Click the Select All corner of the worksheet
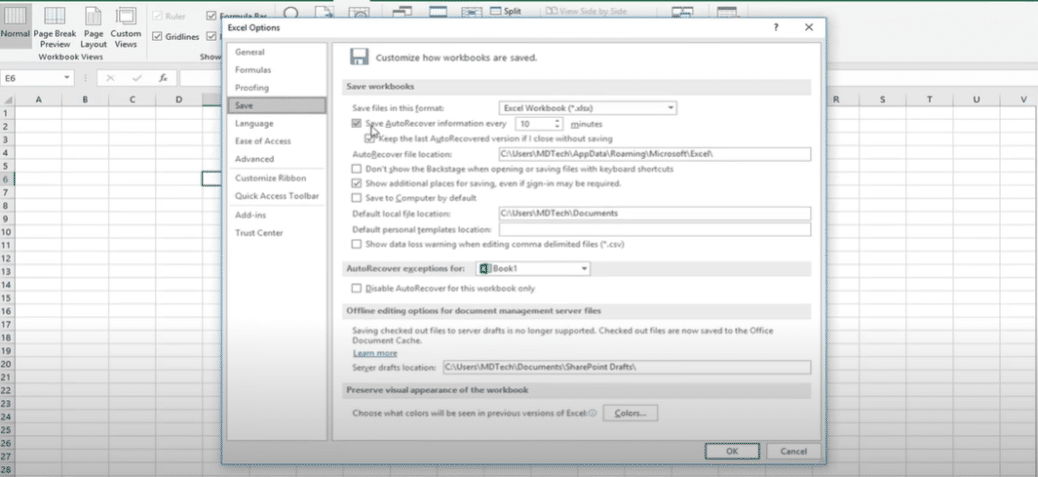This screenshot has width=1038, height=477. click(8, 100)
